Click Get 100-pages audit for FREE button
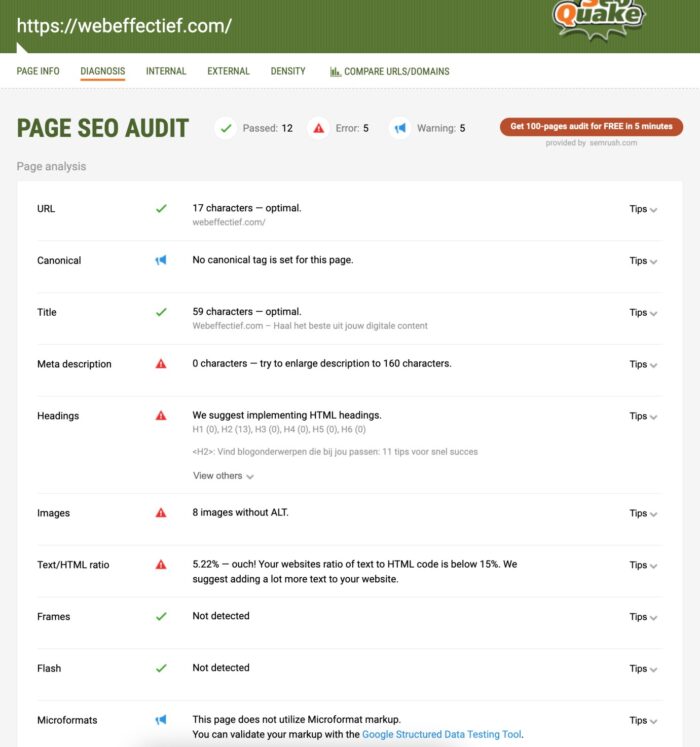Viewport: 700px width, 747px height. pyautogui.click(x=591, y=127)
